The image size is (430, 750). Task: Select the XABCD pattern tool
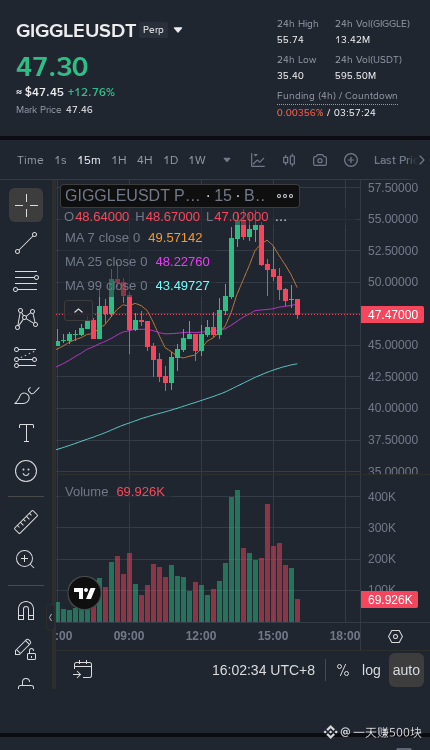coord(26,319)
